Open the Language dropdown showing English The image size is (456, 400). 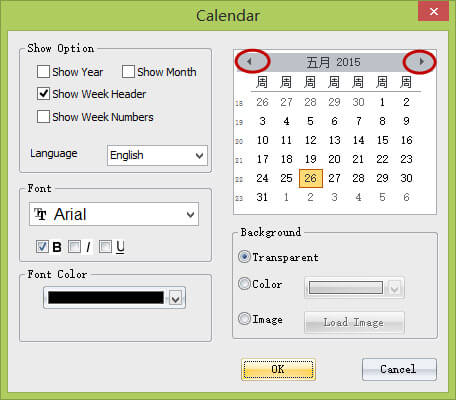pyautogui.click(x=157, y=155)
